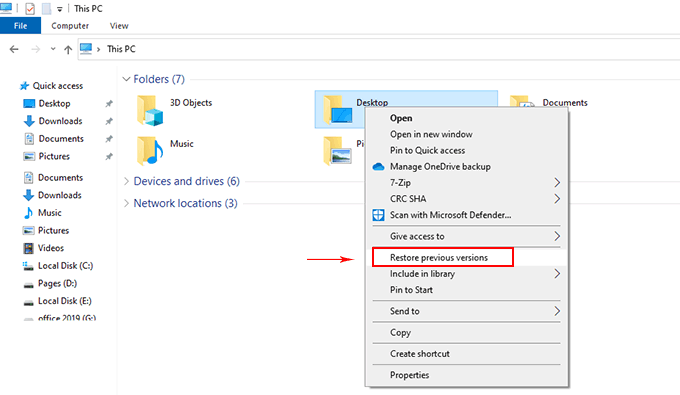The width and height of the screenshot is (680, 395).
Task: Select the 3D Objects folder icon
Action: coord(150,111)
